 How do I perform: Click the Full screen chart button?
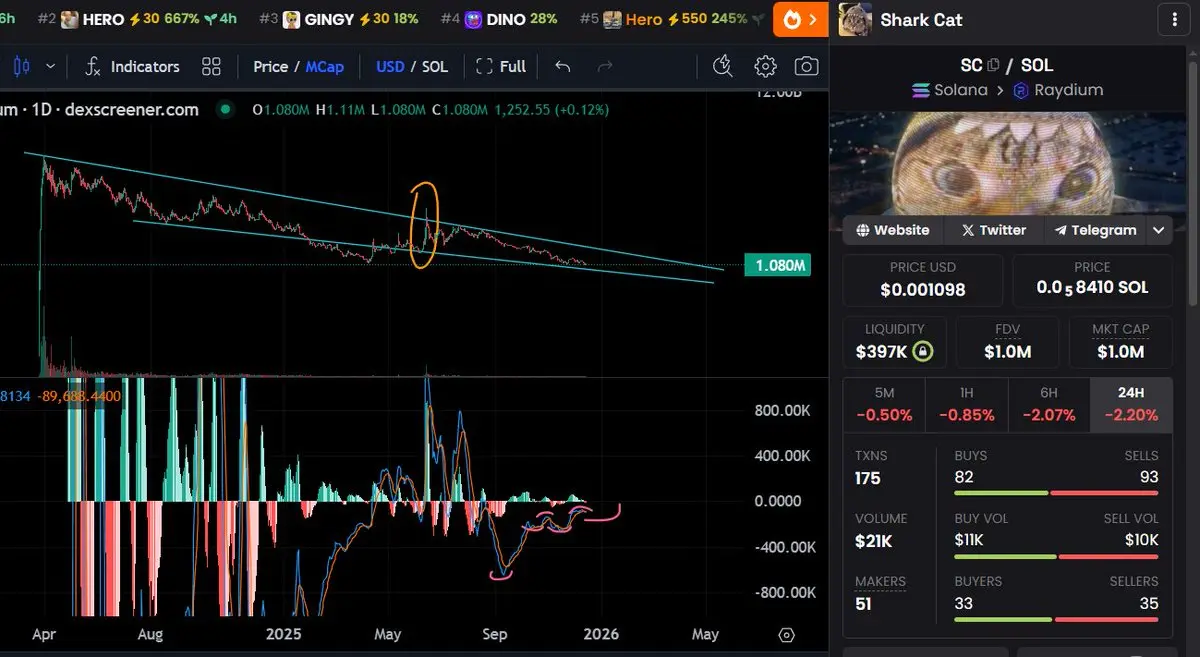click(501, 67)
